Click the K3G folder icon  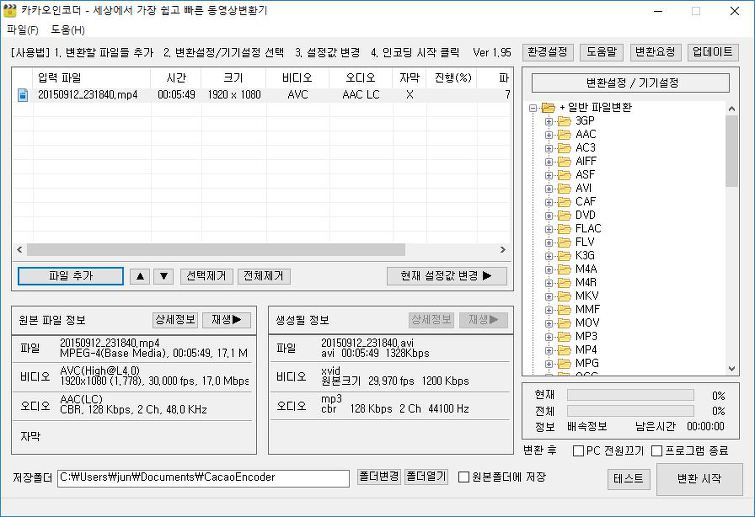pyautogui.click(x=564, y=256)
